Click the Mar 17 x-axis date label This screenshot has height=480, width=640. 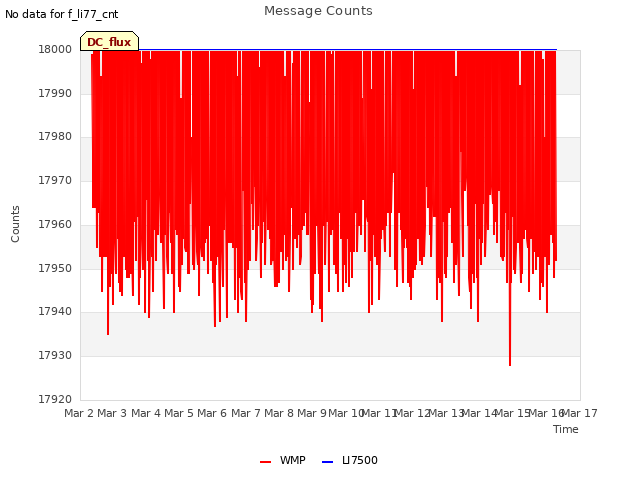pyautogui.click(x=580, y=413)
